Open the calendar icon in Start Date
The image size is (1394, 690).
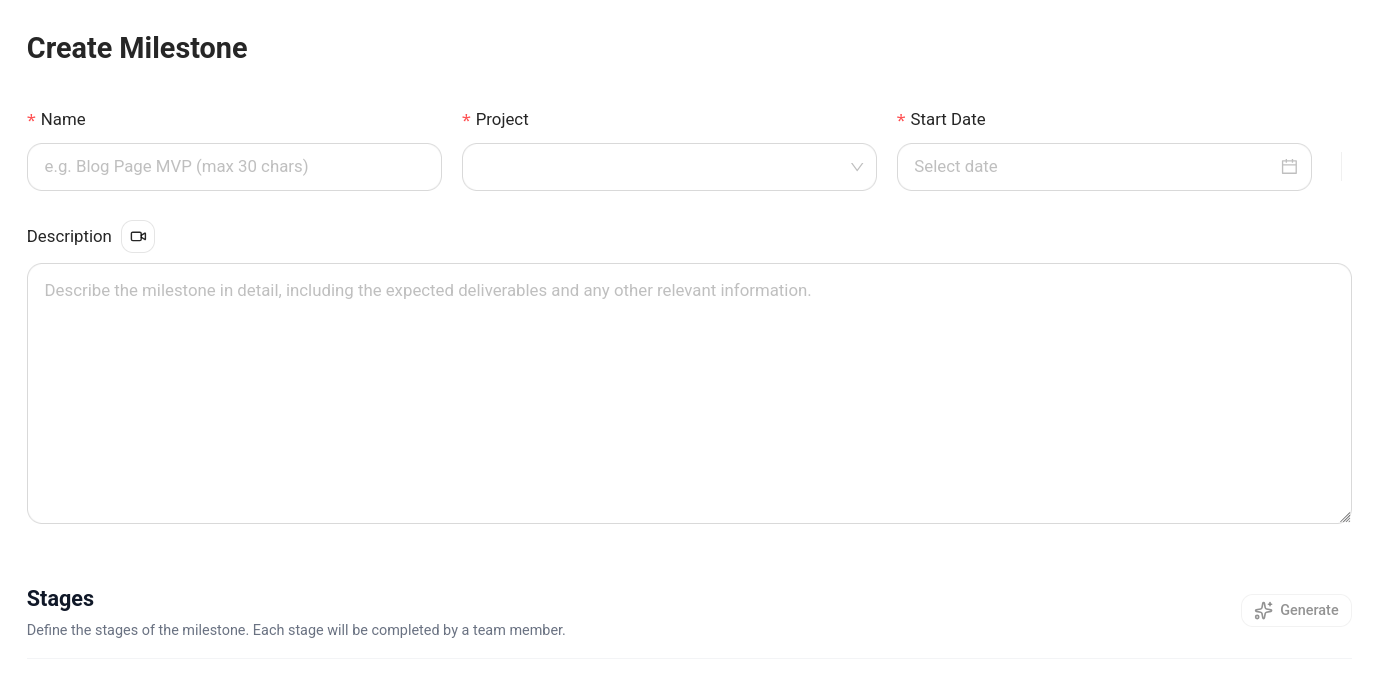[1289, 167]
